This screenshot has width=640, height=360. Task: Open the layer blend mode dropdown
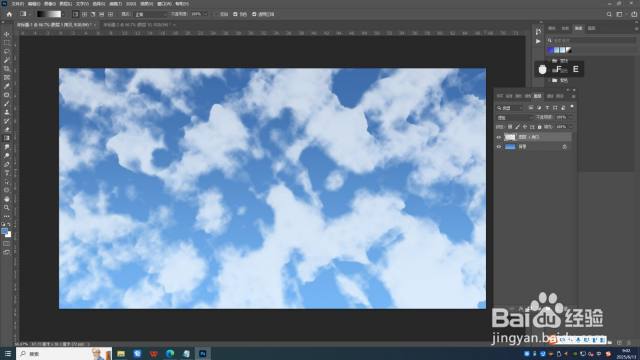(x=515, y=118)
